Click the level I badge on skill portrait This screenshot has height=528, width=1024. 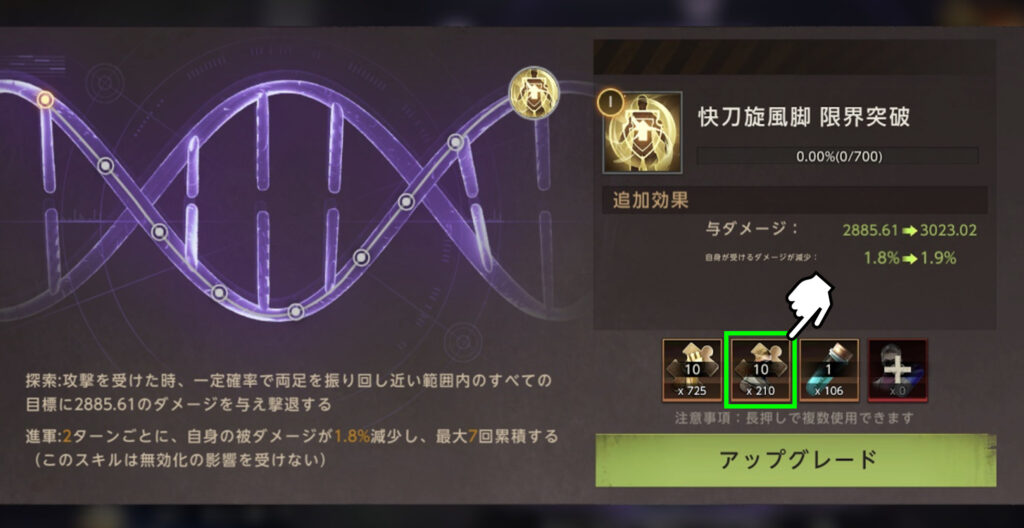[x=607, y=102]
